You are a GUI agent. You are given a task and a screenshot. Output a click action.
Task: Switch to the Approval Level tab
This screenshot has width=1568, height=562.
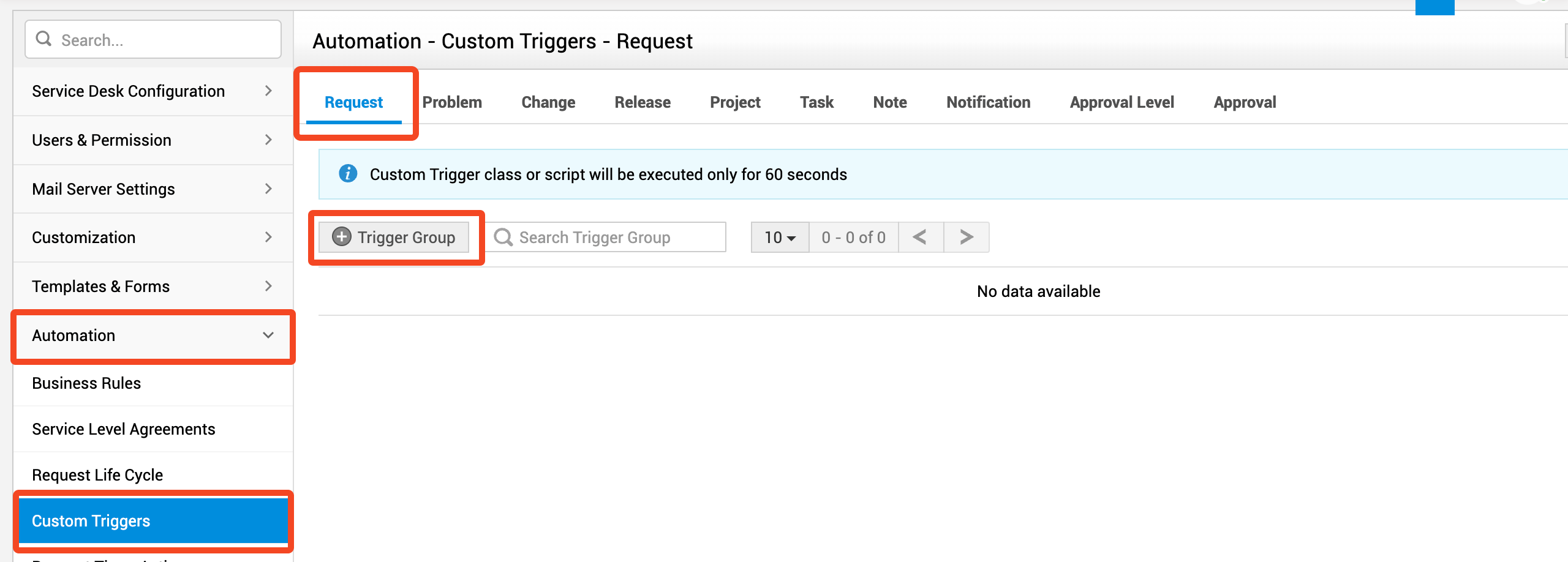1122,102
